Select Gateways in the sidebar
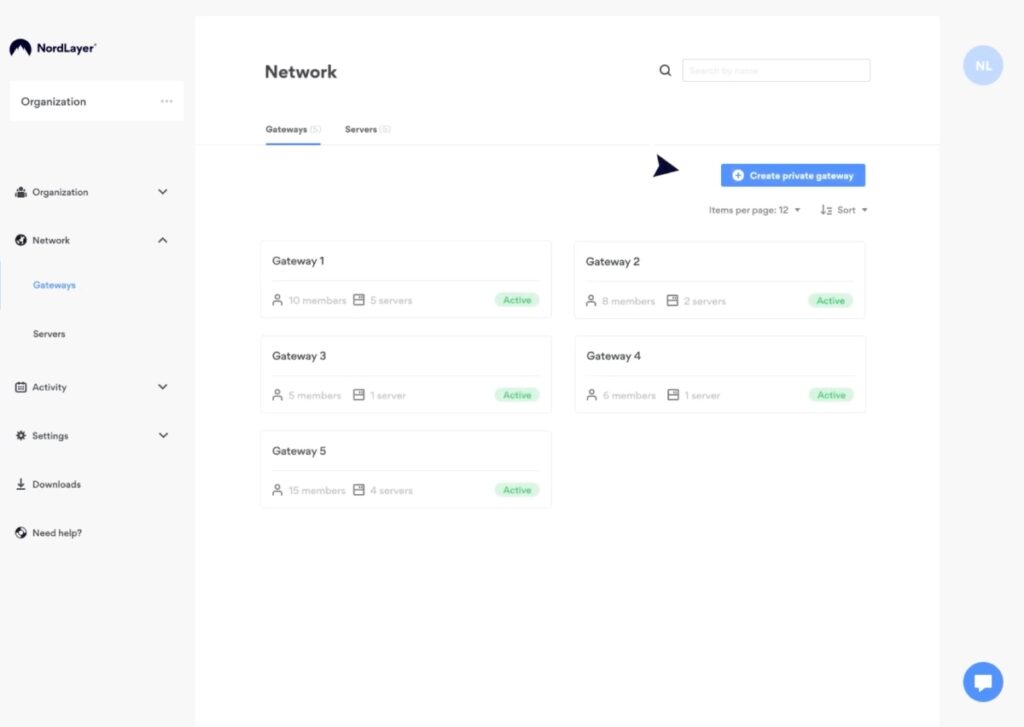Screen dimensions: 1024x727 pos(54,285)
